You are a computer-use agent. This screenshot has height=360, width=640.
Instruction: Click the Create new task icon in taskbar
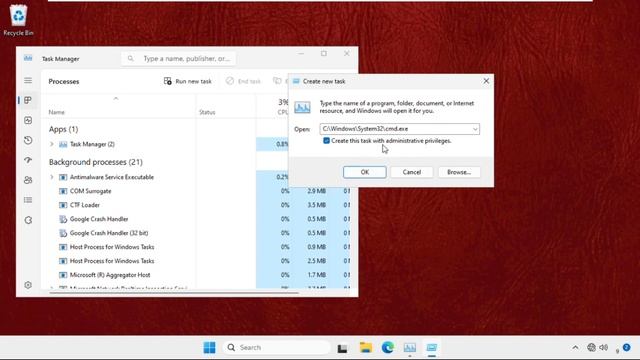tap(431, 347)
